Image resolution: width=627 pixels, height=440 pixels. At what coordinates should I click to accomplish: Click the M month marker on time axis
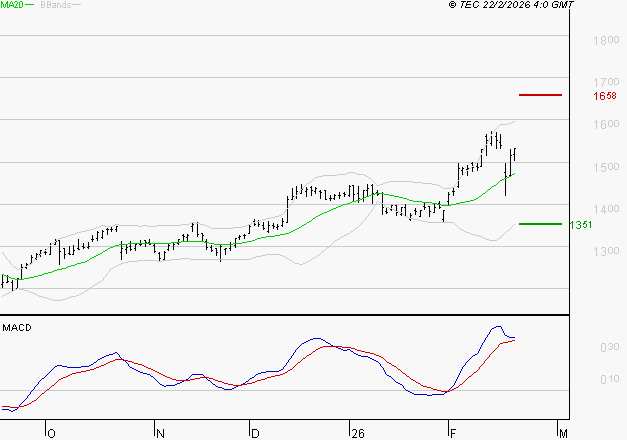(563, 434)
